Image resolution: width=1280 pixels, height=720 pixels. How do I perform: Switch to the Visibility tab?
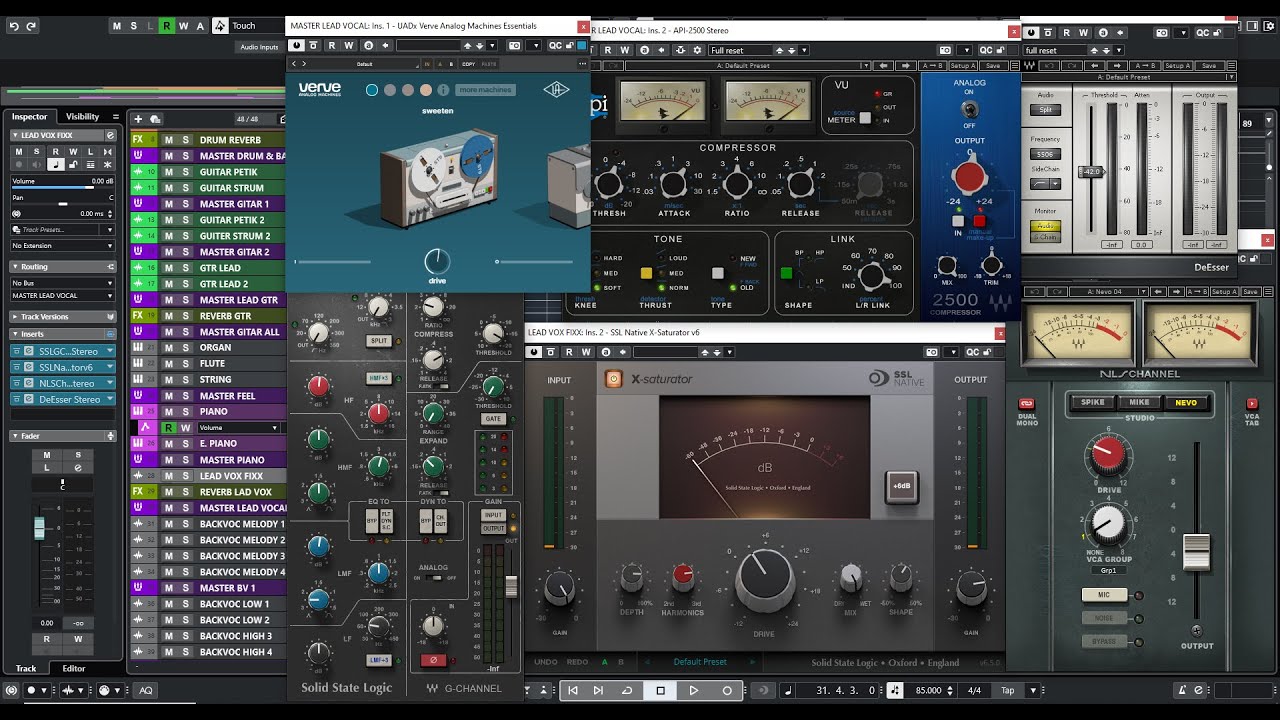coord(83,117)
